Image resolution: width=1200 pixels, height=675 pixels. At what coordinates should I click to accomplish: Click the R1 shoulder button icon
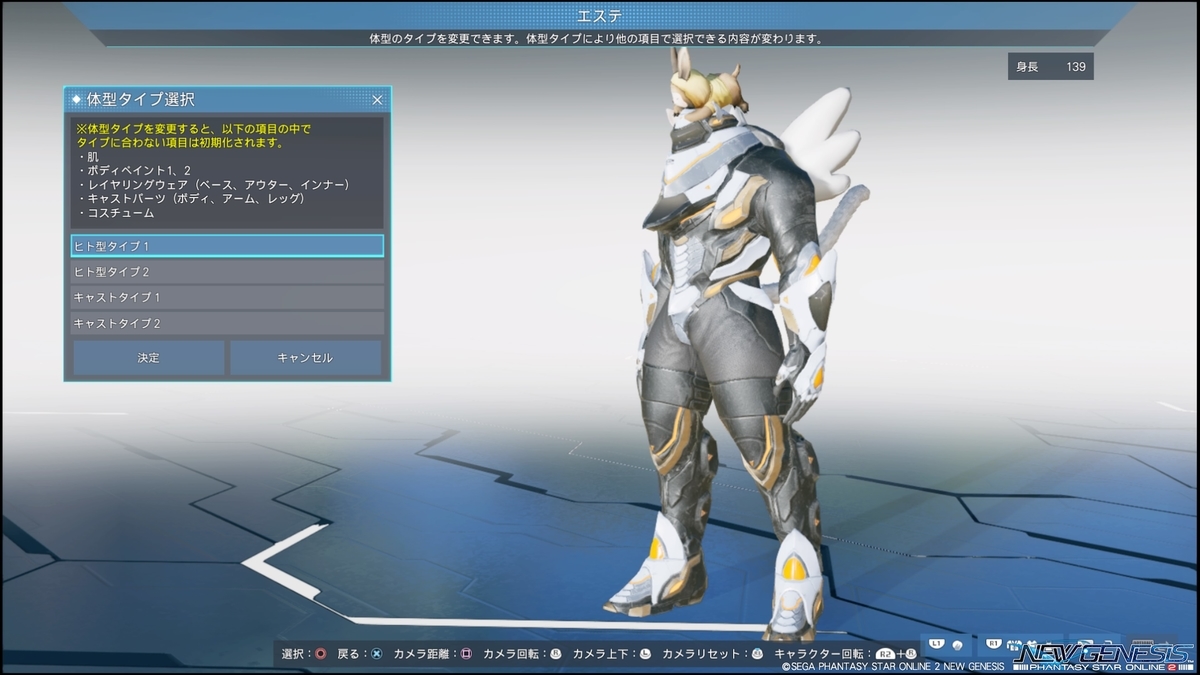(x=993, y=643)
